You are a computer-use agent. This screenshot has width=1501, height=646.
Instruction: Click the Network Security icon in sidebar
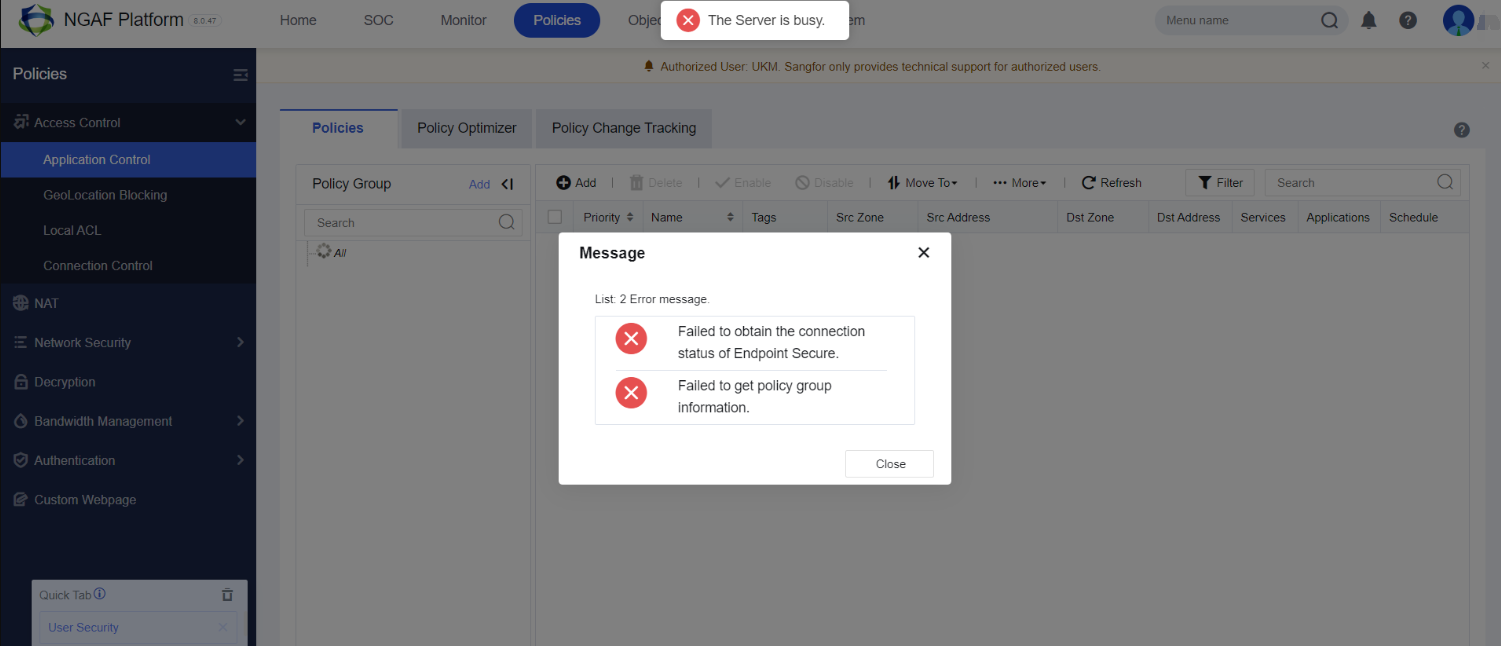(x=21, y=342)
